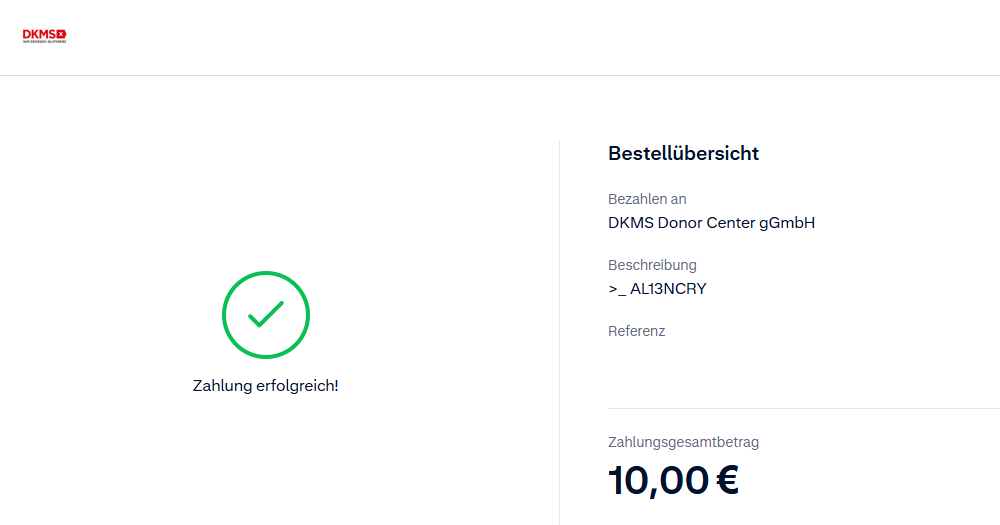This screenshot has width=1000, height=525.
Task: Click the ">_" prompt symbol in the description
Action: pyautogui.click(x=616, y=290)
